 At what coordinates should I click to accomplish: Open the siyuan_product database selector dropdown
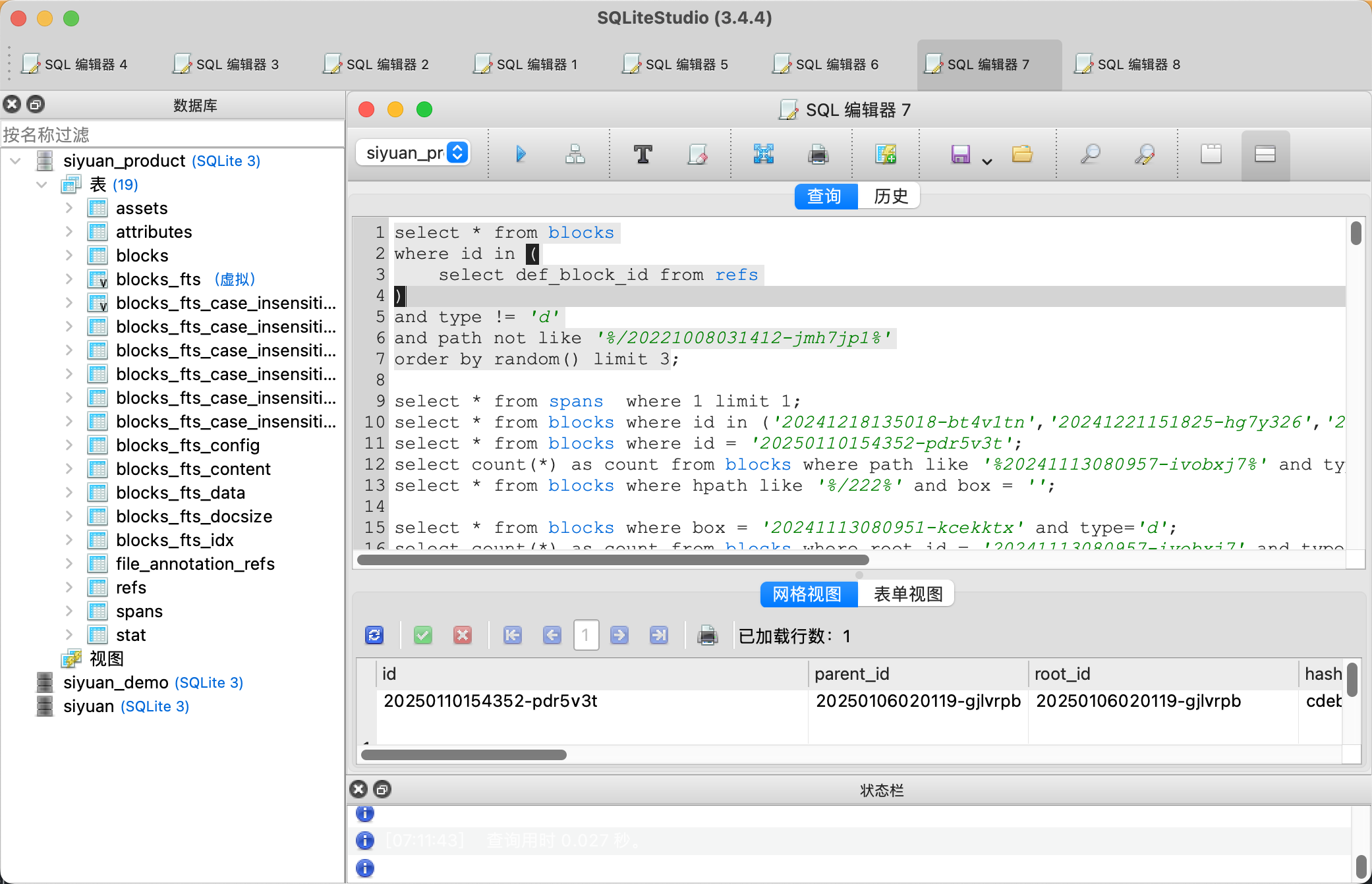click(413, 153)
